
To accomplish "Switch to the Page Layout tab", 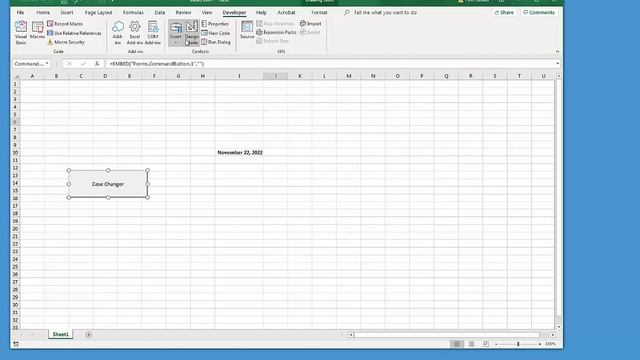I will (98, 12).
